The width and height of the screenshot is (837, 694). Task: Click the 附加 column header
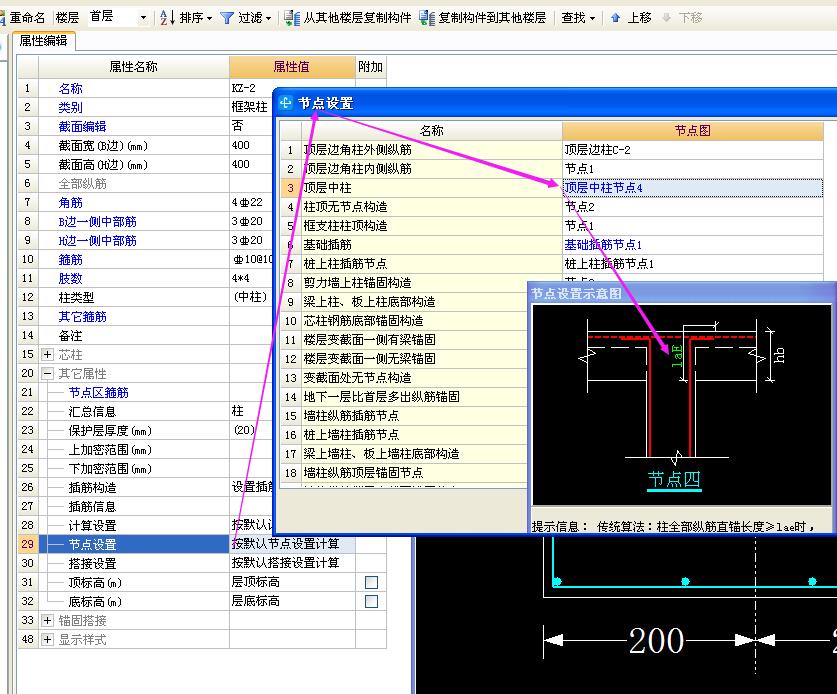tap(370, 67)
